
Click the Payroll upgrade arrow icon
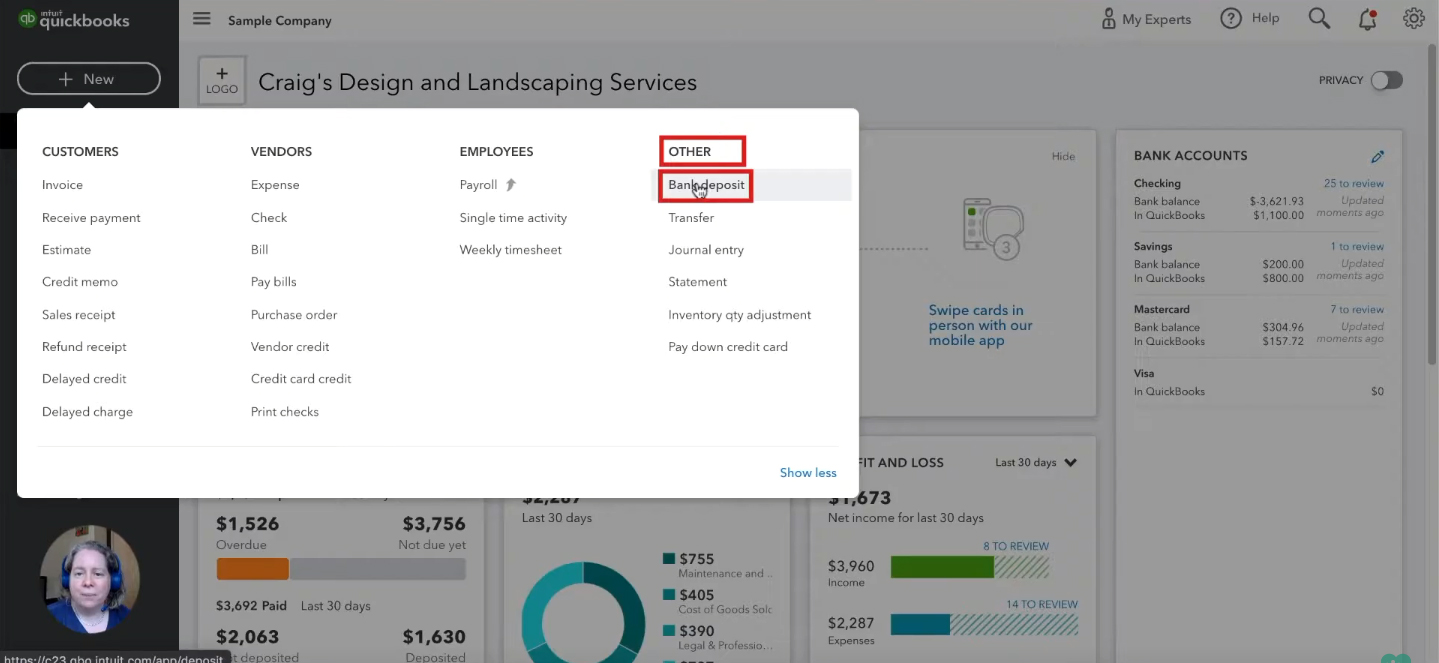point(511,185)
